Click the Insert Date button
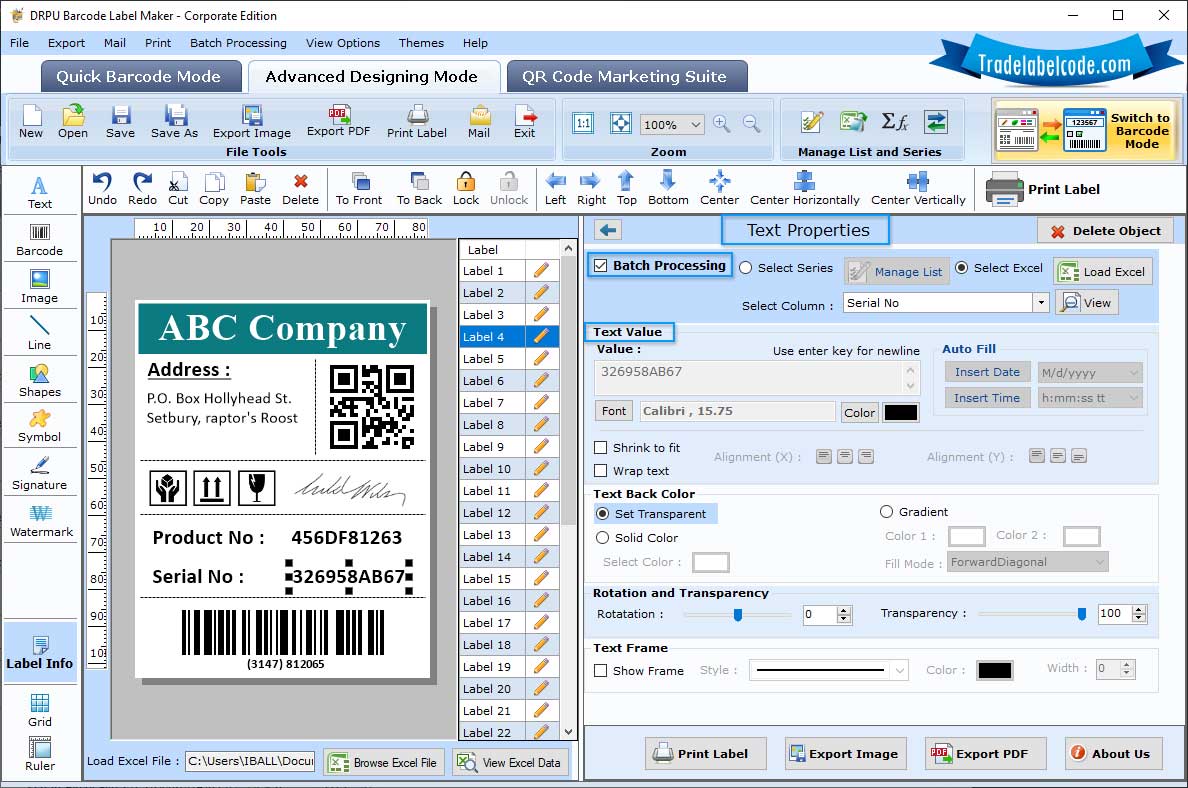Screen dimensions: 1188x788 (x=986, y=372)
